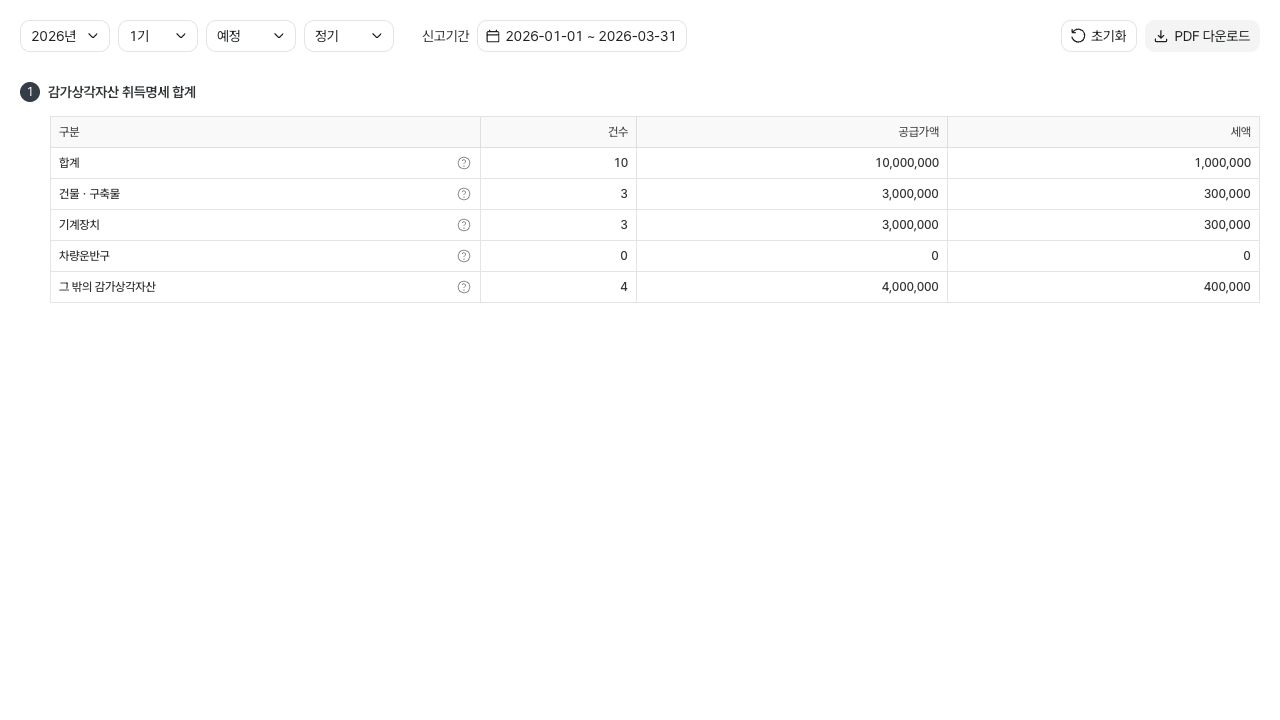Click the 구분 column header
Screen dimensions: 1280x720
265,132
